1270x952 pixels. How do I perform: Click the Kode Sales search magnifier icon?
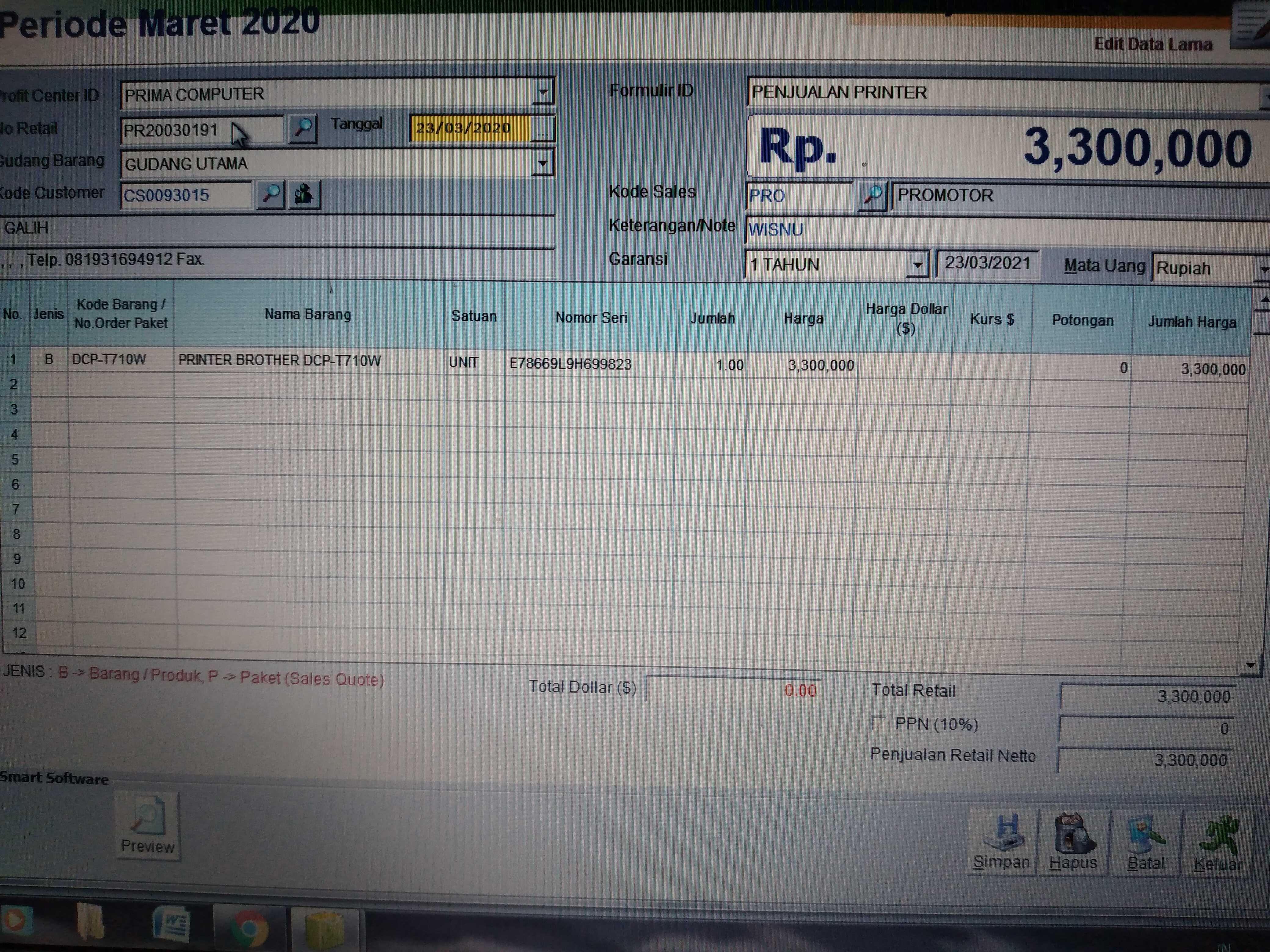click(x=873, y=196)
